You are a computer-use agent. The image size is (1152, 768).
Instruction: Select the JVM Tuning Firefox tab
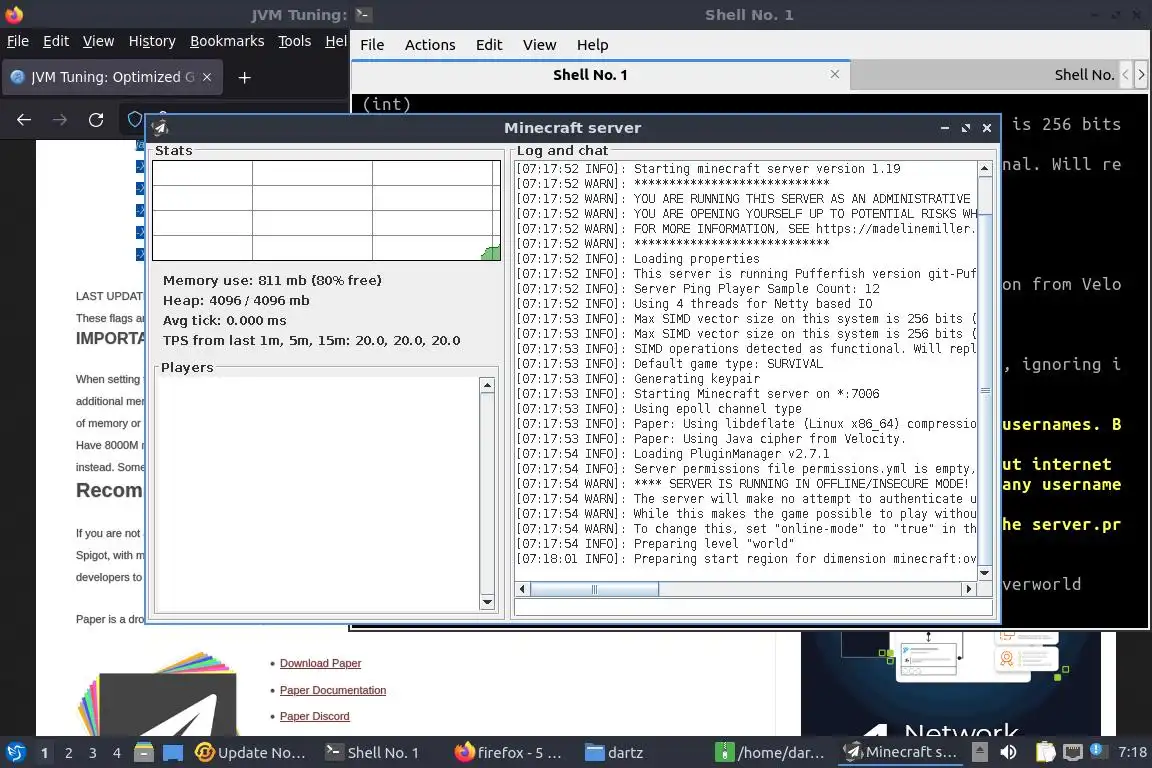(112, 77)
